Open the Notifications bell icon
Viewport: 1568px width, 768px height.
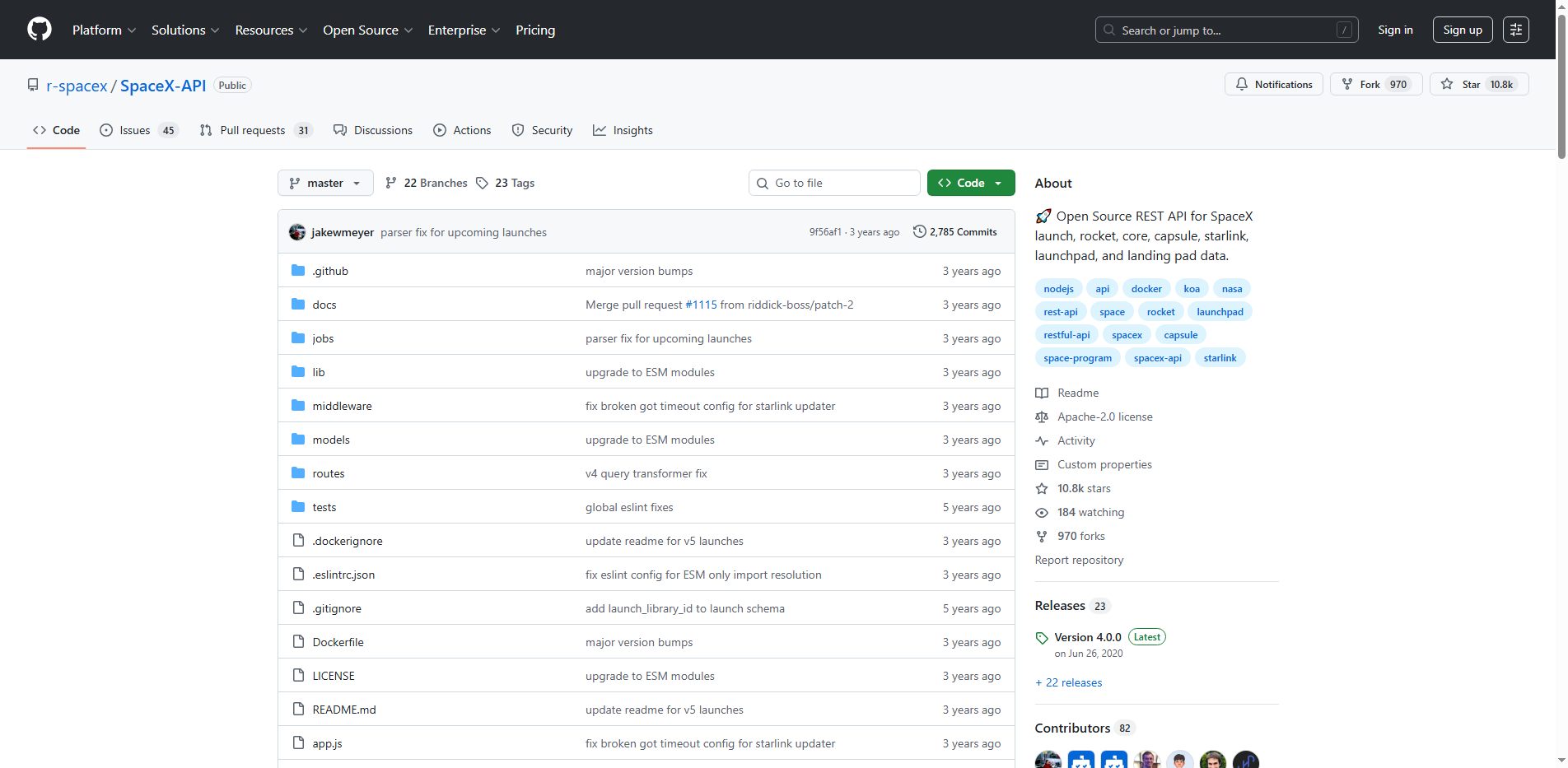point(1243,84)
